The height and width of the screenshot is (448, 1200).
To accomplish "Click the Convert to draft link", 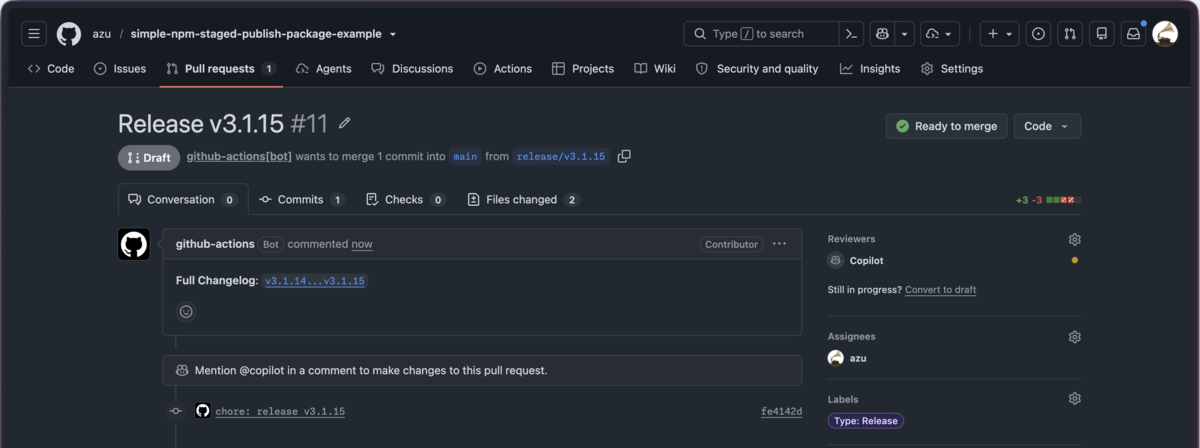I will (940, 290).
